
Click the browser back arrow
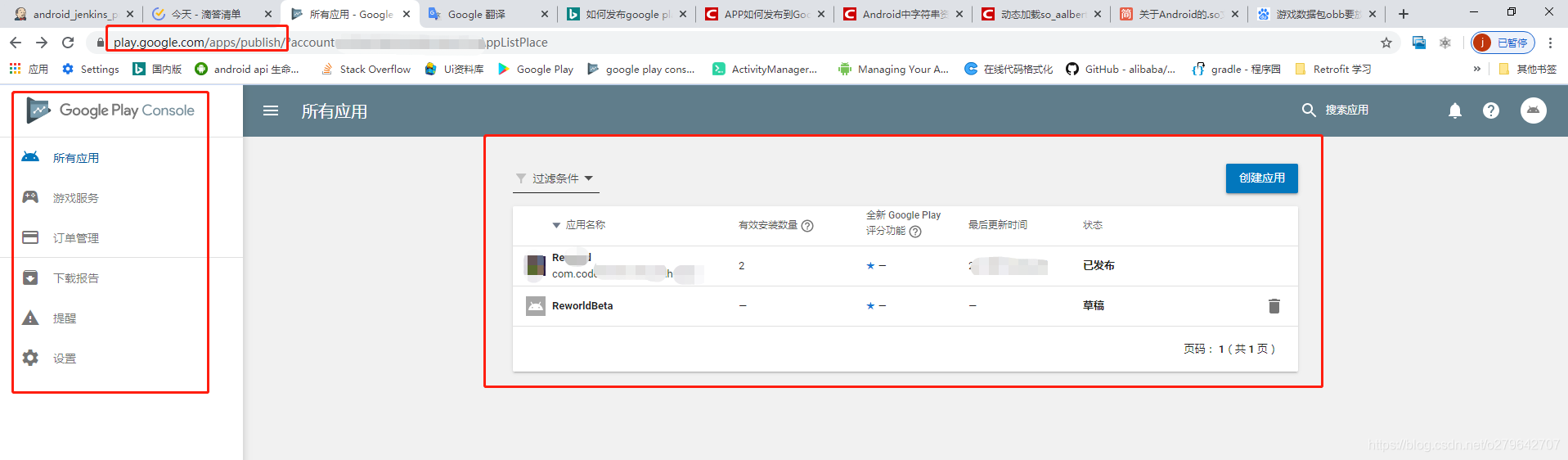point(16,43)
